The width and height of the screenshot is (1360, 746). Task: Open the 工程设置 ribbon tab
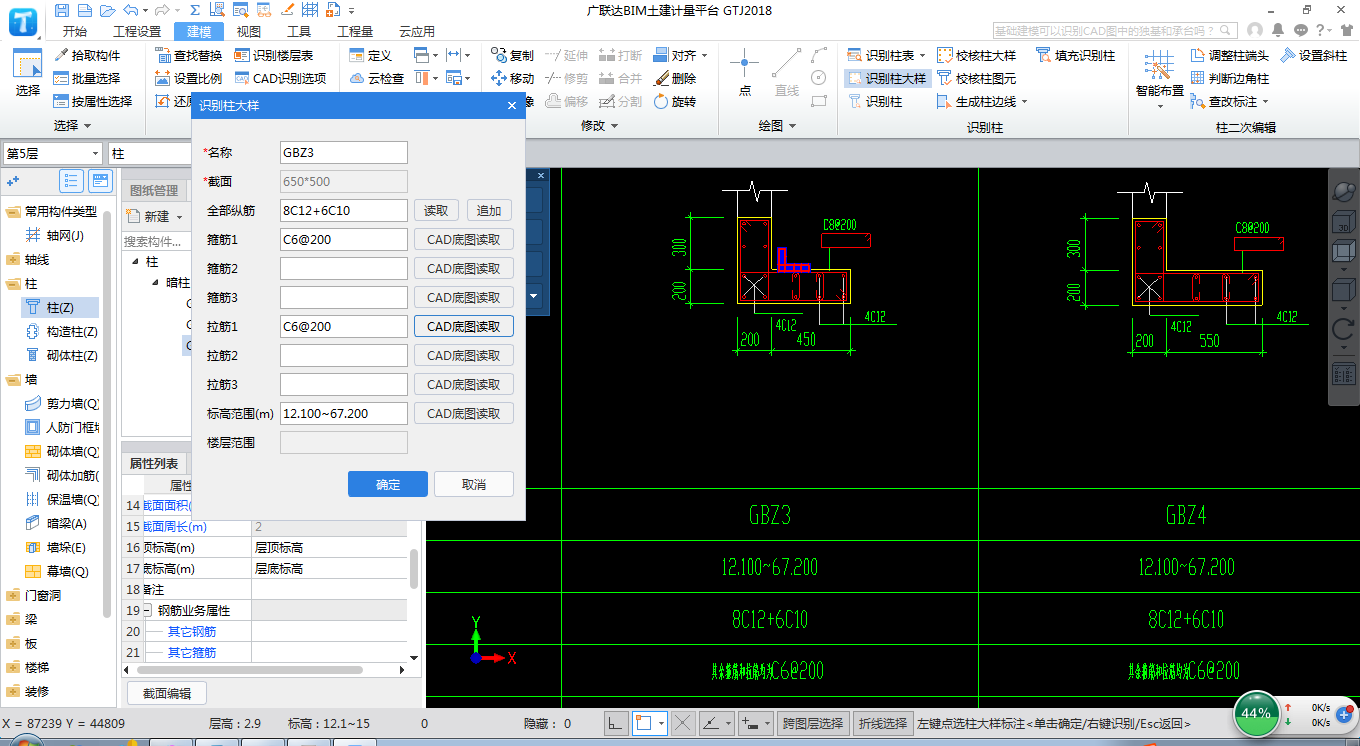pyautogui.click(x=137, y=31)
